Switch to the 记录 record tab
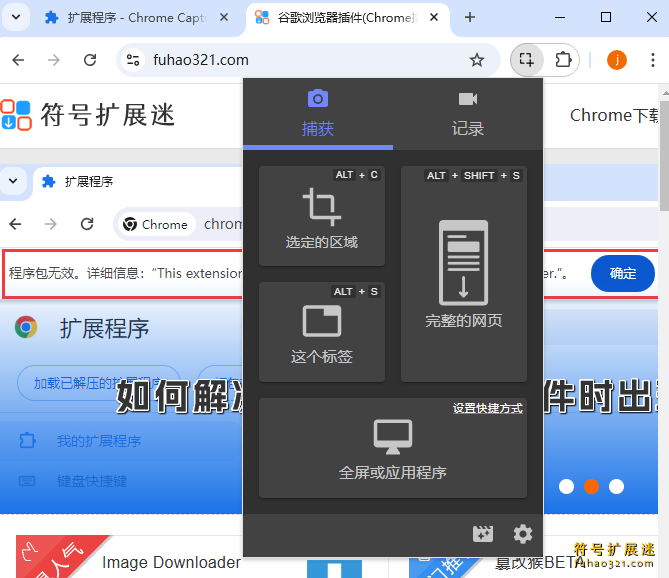This screenshot has width=669, height=578. click(468, 114)
